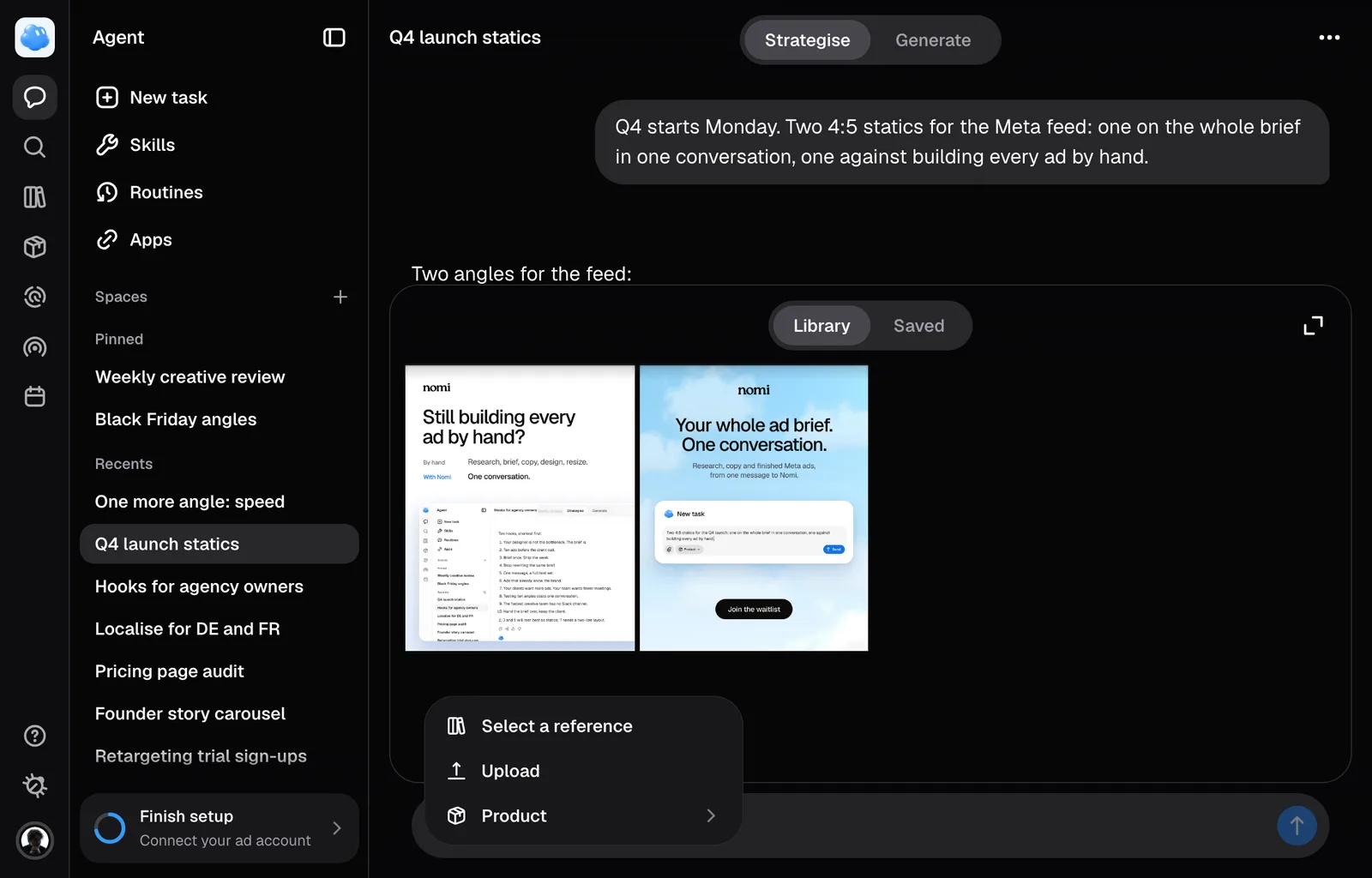The width and height of the screenshot is (1372, 878).
Task: Open the settings gear icon
Action: [x=35, y=785]
